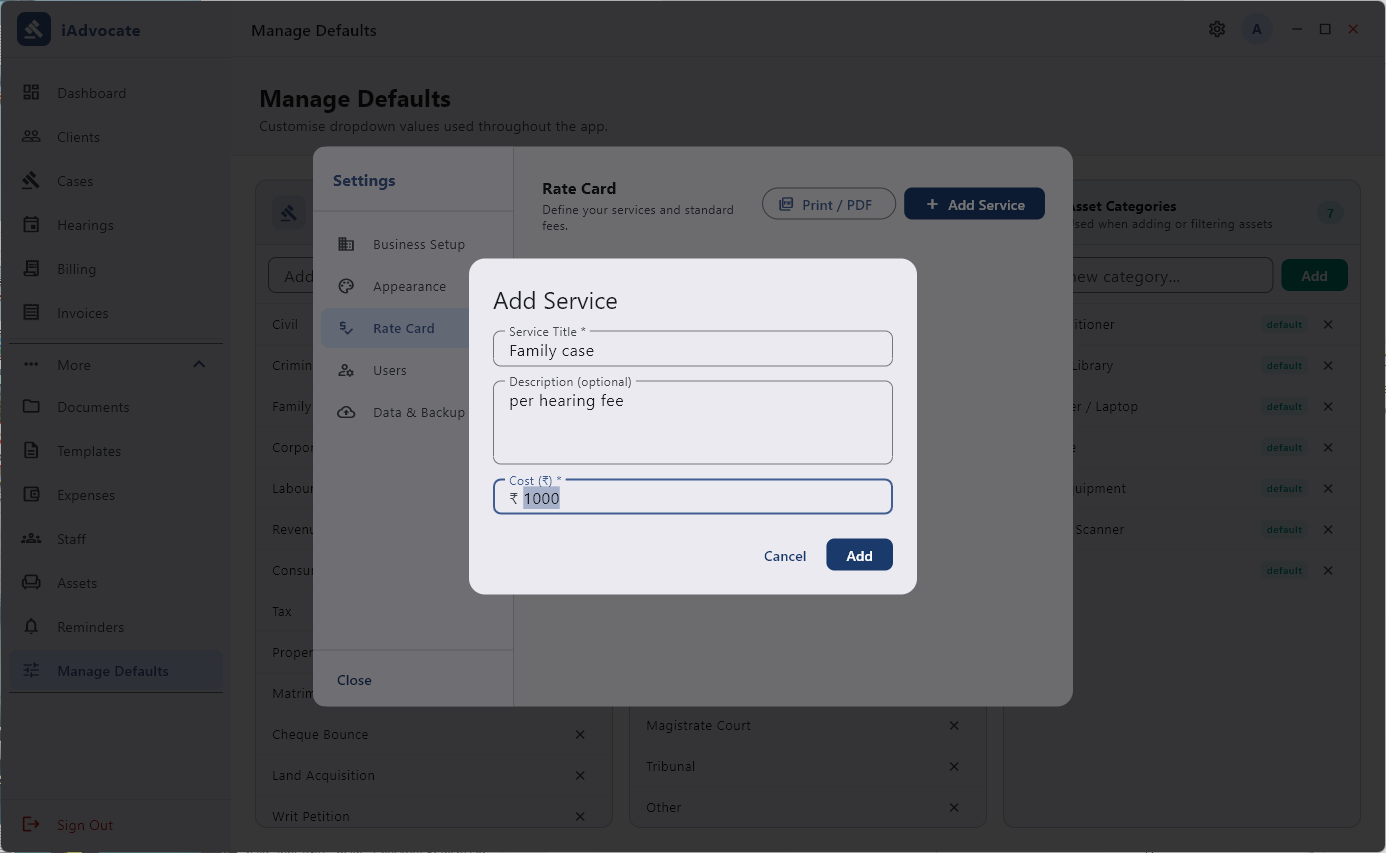Click the Users settings icon

[x=346, y=370]
